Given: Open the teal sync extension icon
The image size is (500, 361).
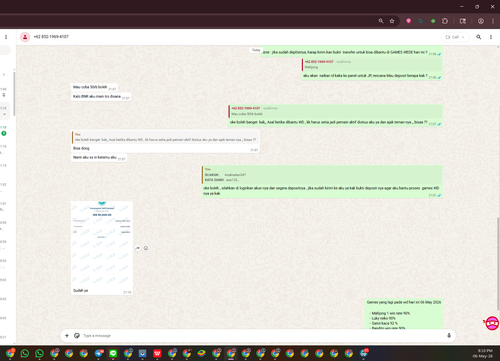Looking at the screenshot, I should point(421,21).
